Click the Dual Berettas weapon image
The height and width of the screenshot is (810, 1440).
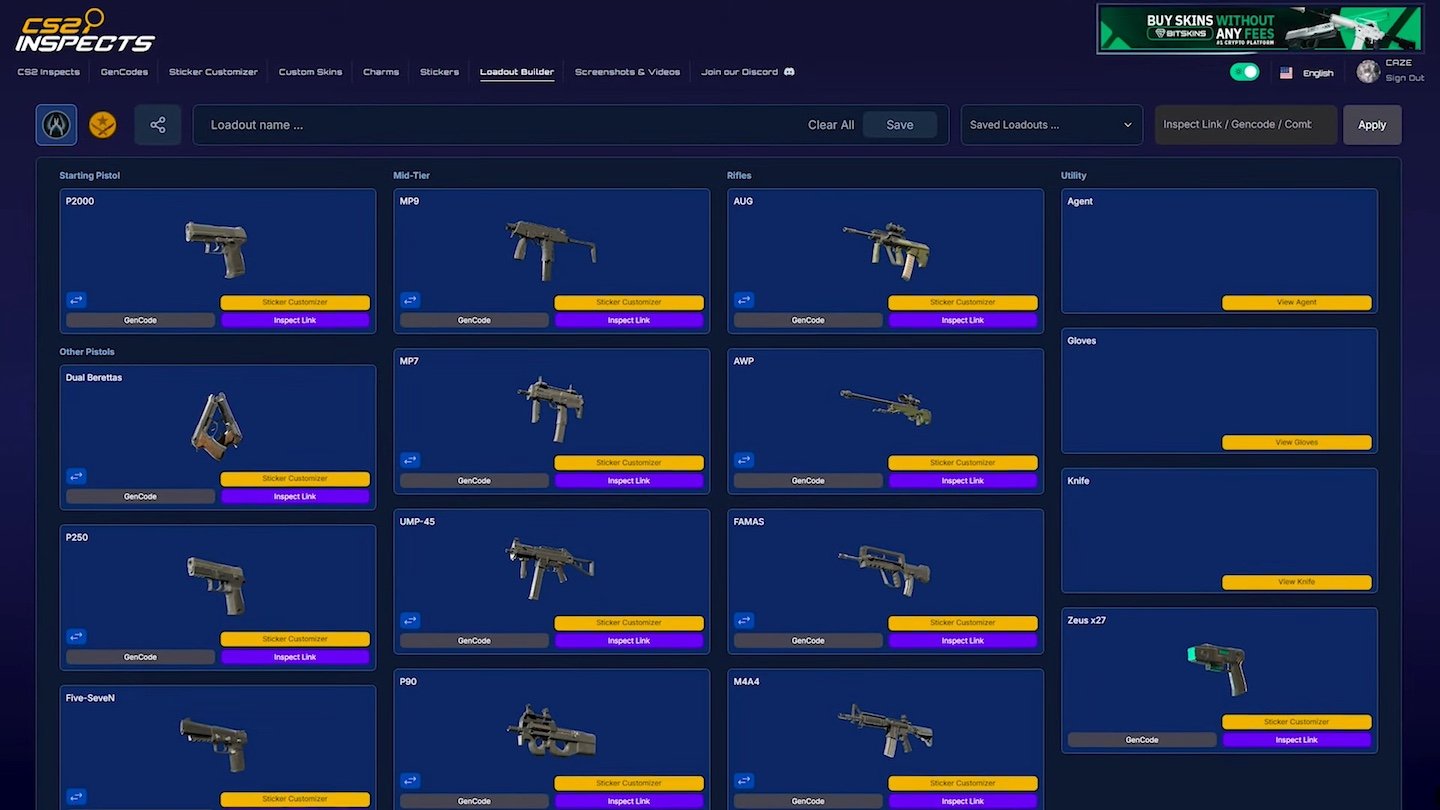(x=217, y=425)
